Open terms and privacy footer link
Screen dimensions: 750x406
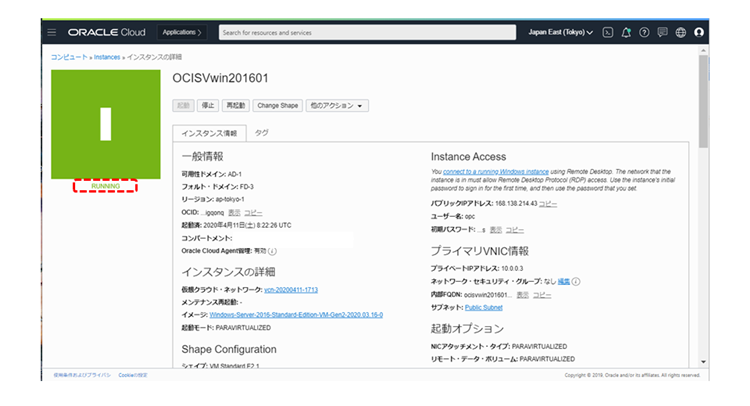(x=82, y=375)
